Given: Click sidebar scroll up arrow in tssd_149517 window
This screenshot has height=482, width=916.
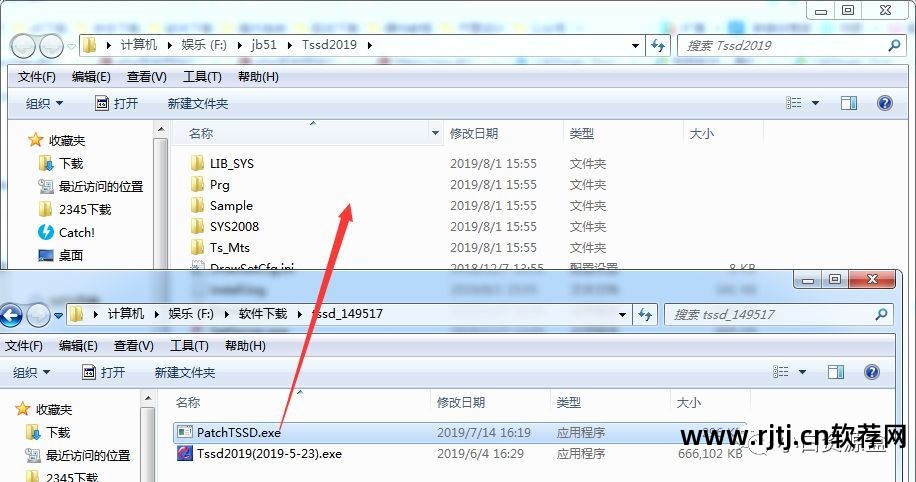Looking at the screenshot, I should (148, 398).
